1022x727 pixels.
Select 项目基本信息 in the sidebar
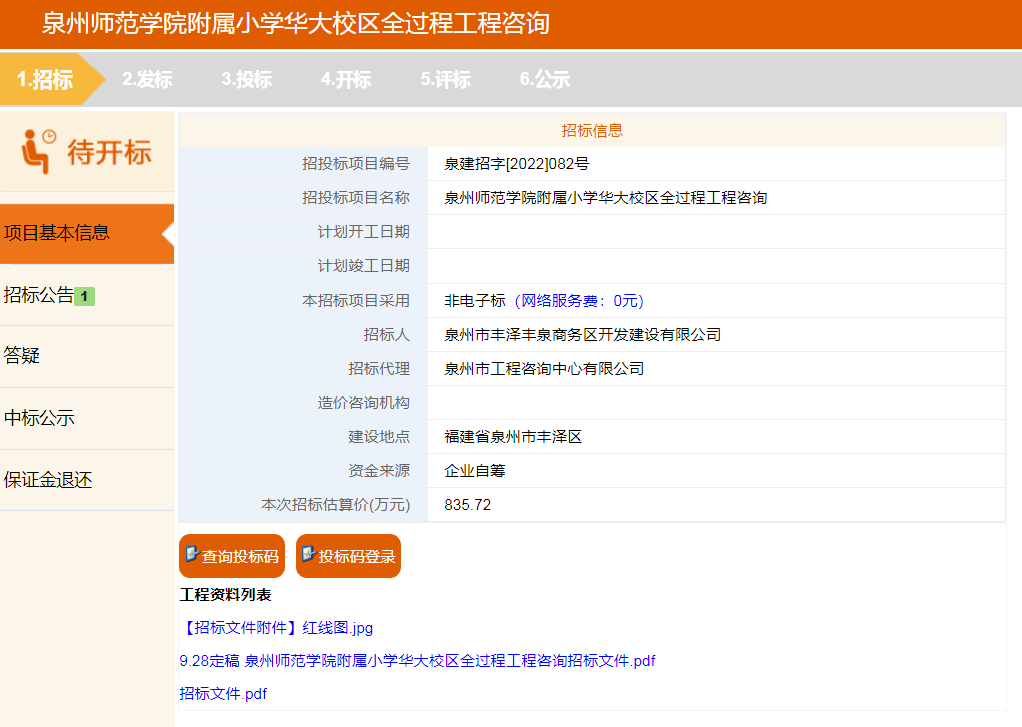(x=87, y=233)
